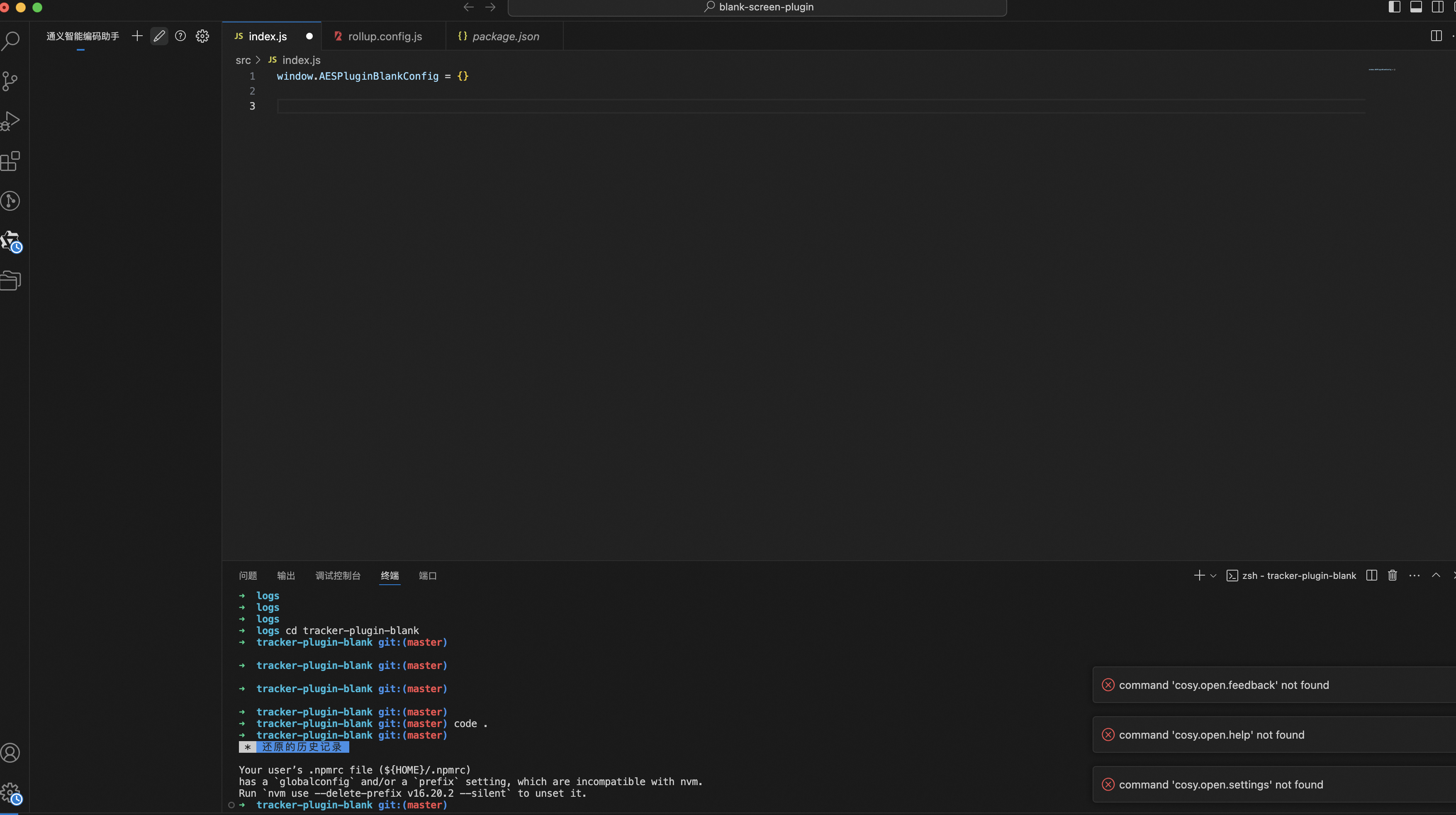1456x815 pixels.
Task: Open the Tongyi assistant activity icon
Action: point(10,241)
